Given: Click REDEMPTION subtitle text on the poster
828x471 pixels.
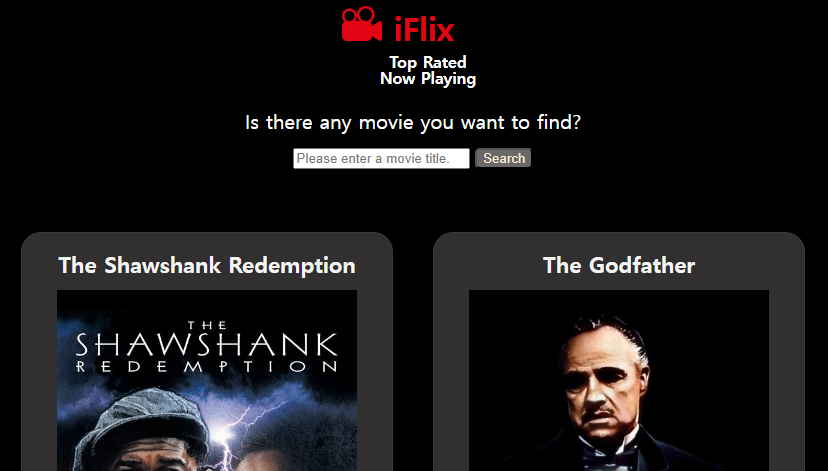Looking at the screenshot, I should click(x=207, y=366).
